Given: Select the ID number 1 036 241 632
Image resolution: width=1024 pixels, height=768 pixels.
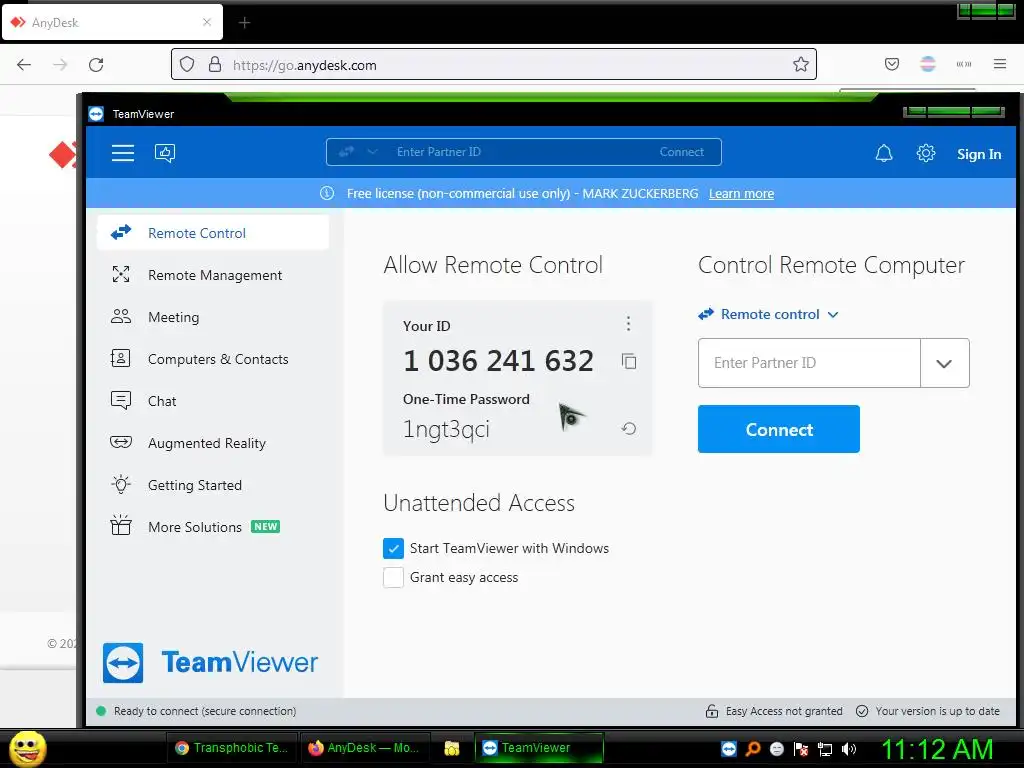Looking at the screenshot, I should pos(498,360).
